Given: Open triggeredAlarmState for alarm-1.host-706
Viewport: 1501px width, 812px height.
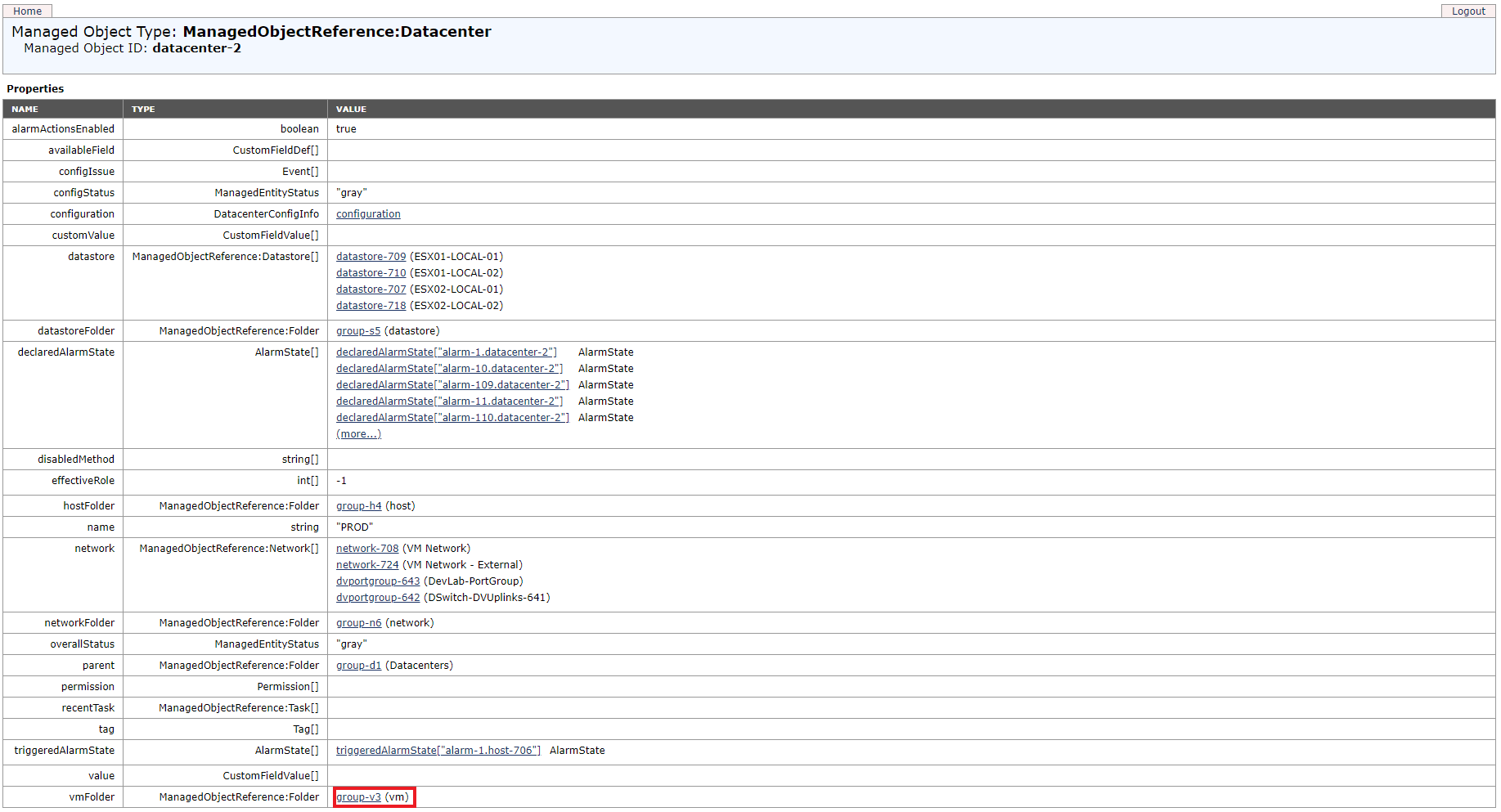Looking at the screenshot, I should pos(438,750).
